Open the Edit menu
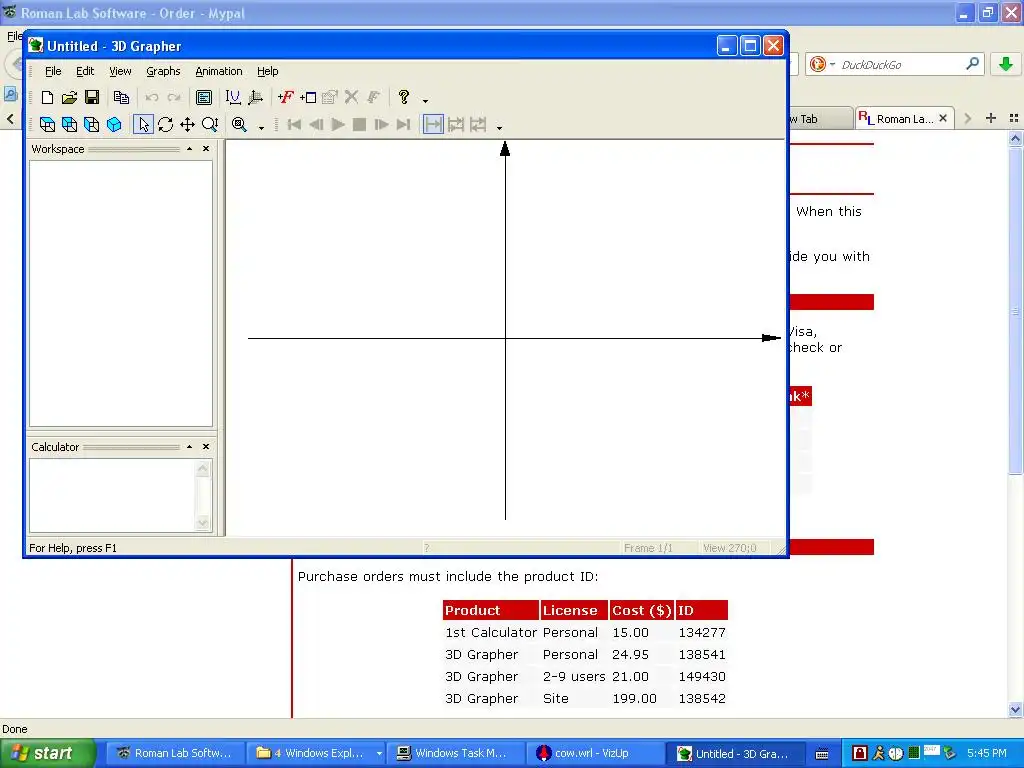Viewport: 1024px width, 768px height. coord(85,71)
